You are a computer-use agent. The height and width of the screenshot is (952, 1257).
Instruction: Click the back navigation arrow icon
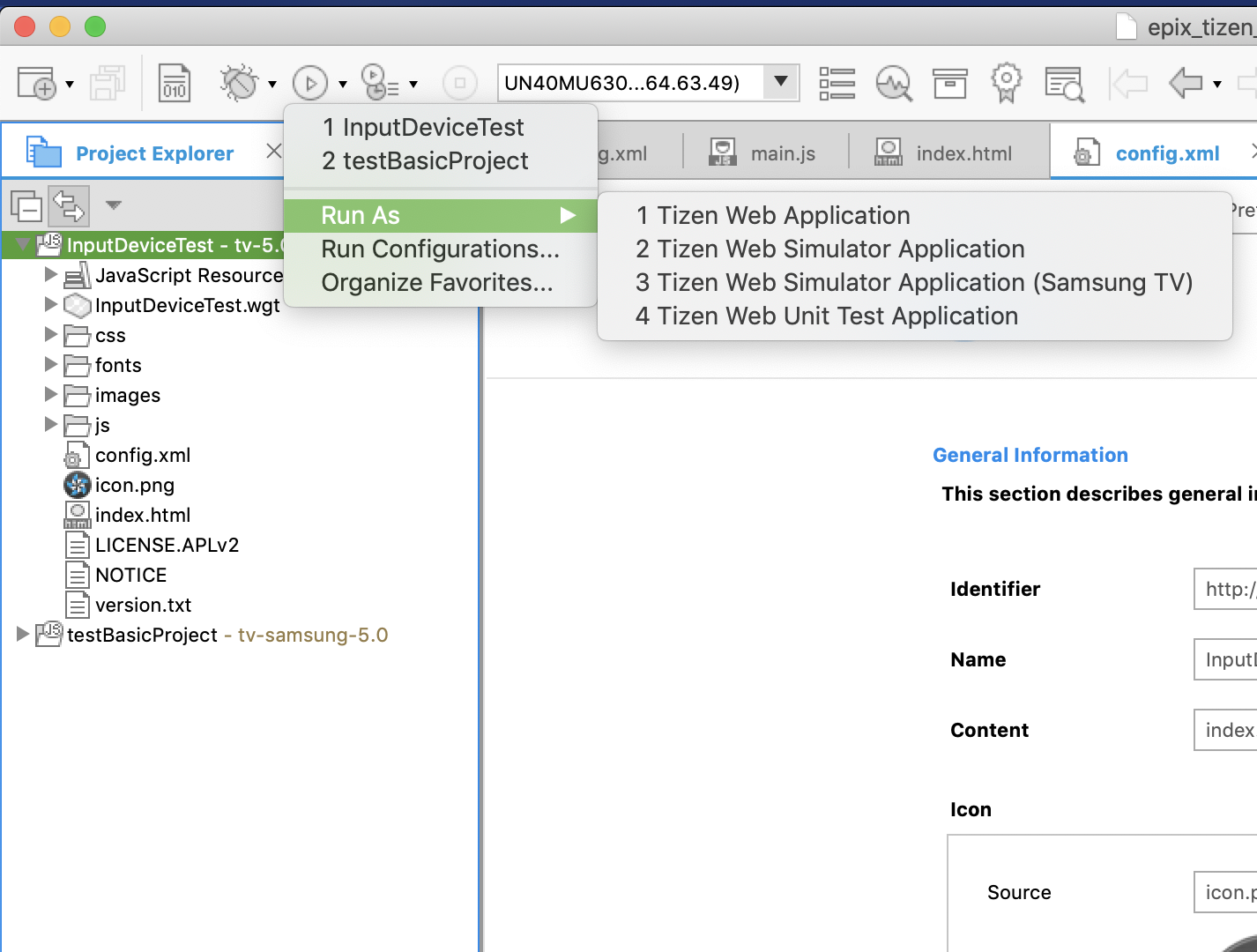click(1186, 84)
